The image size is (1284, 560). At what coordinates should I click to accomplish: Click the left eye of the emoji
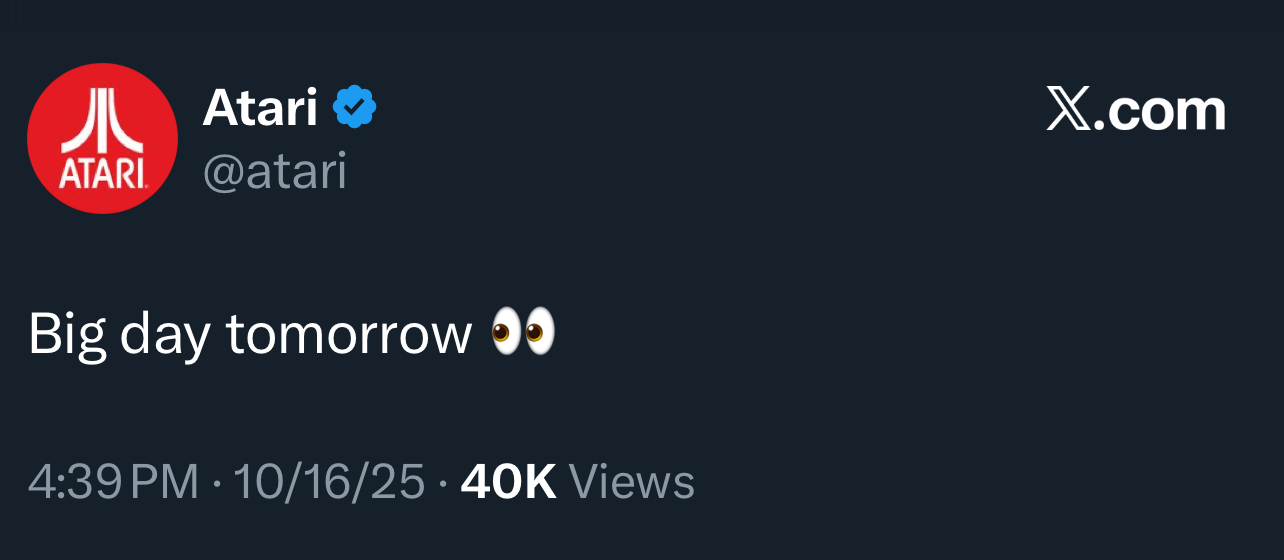click(506, 333)
